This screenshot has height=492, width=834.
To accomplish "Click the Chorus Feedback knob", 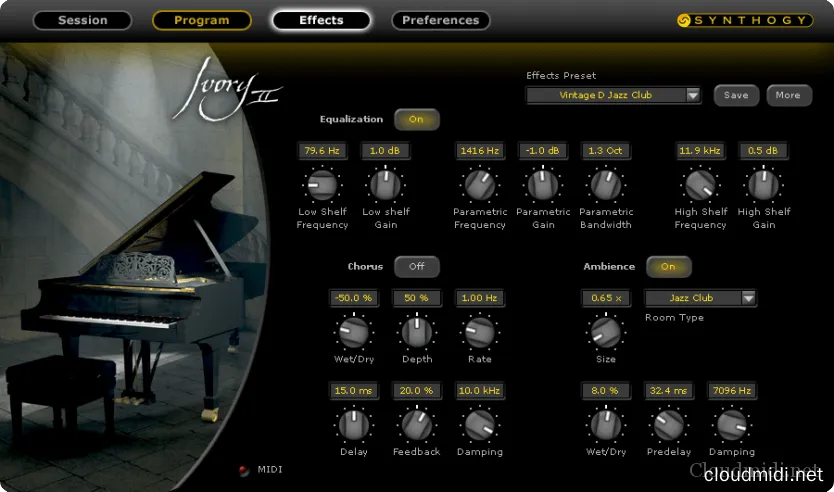I will (x=416, y=424).
